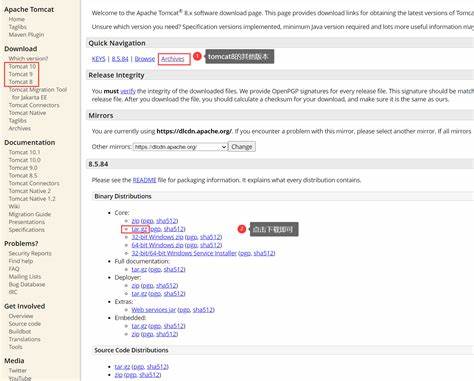This screenshot has width=474, height=381.
Task: Expand the Other mirrors dropdown
Action: point(180,147)
